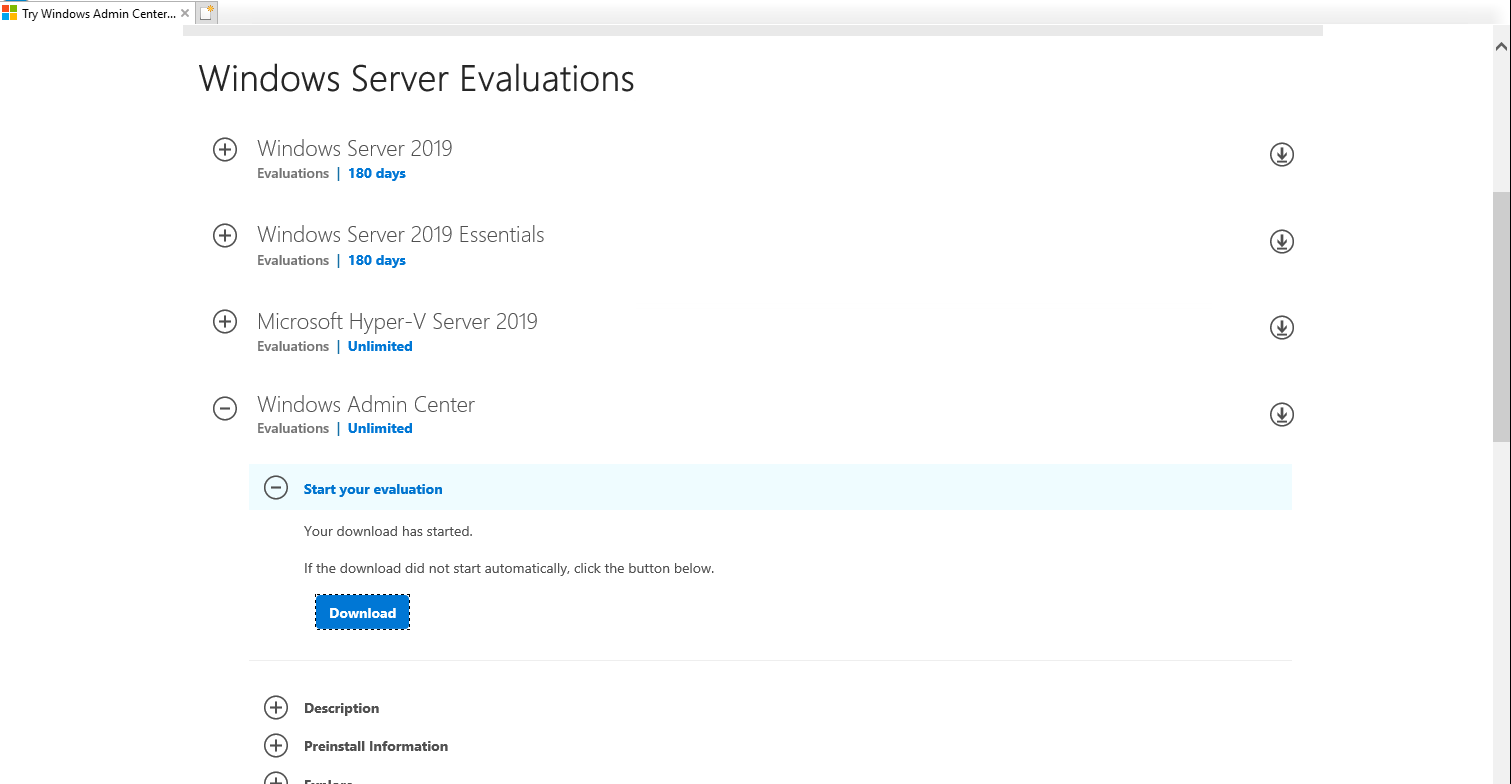Click the Windows Admin Center heading
This screenshot has height=784, width=1511.
pyautogui.click(x=366, y=404)
